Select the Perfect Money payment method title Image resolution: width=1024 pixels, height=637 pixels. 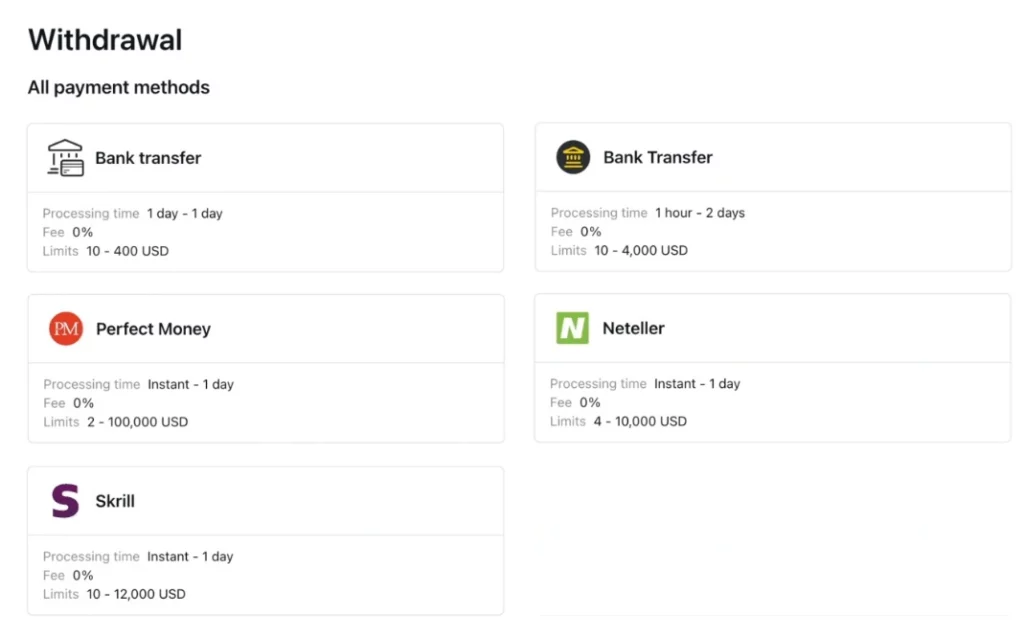click(153, 329)
